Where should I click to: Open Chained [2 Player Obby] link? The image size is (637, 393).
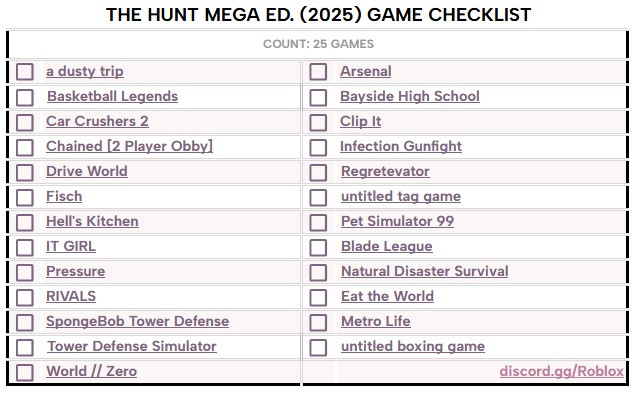pyautogui.click(x=129, y=146)
